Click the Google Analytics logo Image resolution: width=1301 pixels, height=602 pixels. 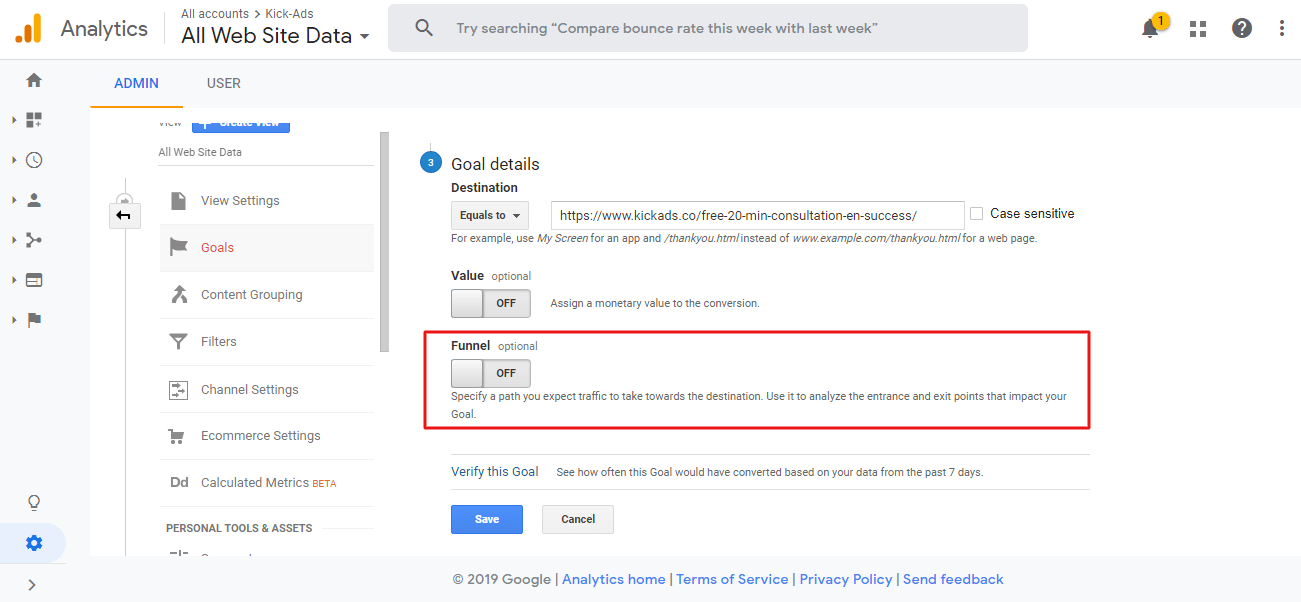(29, 29)
